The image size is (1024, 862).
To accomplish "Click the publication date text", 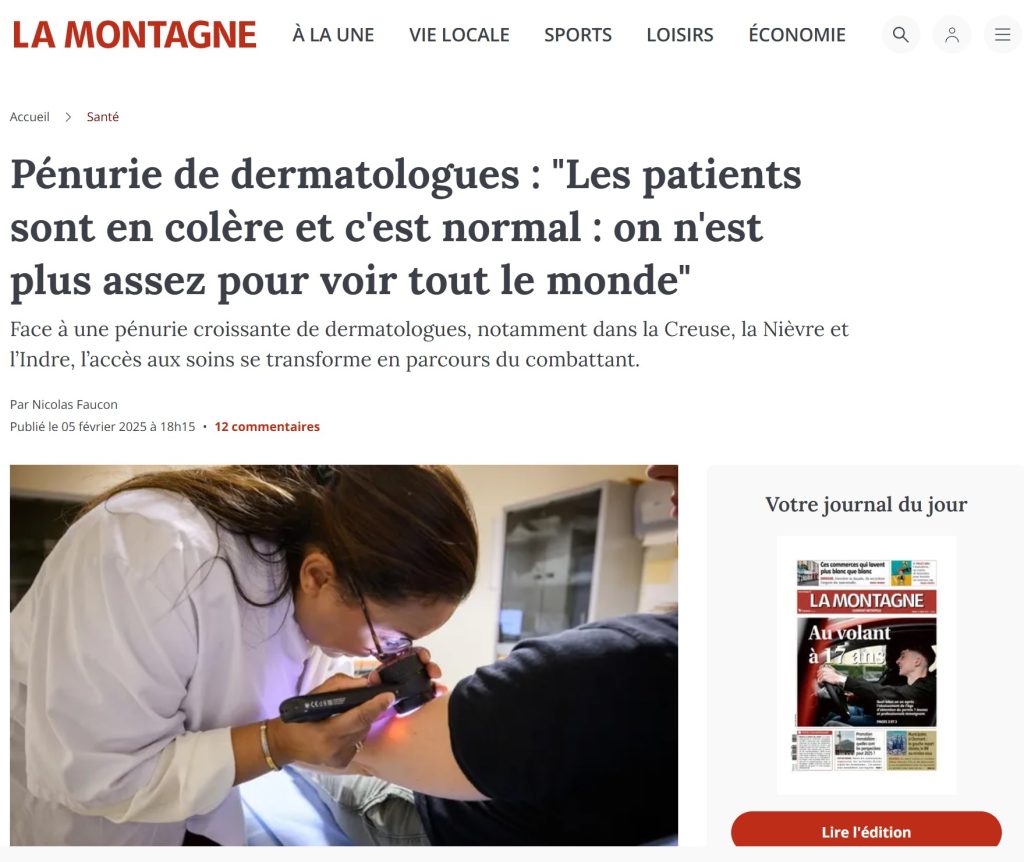I will 103,426.
